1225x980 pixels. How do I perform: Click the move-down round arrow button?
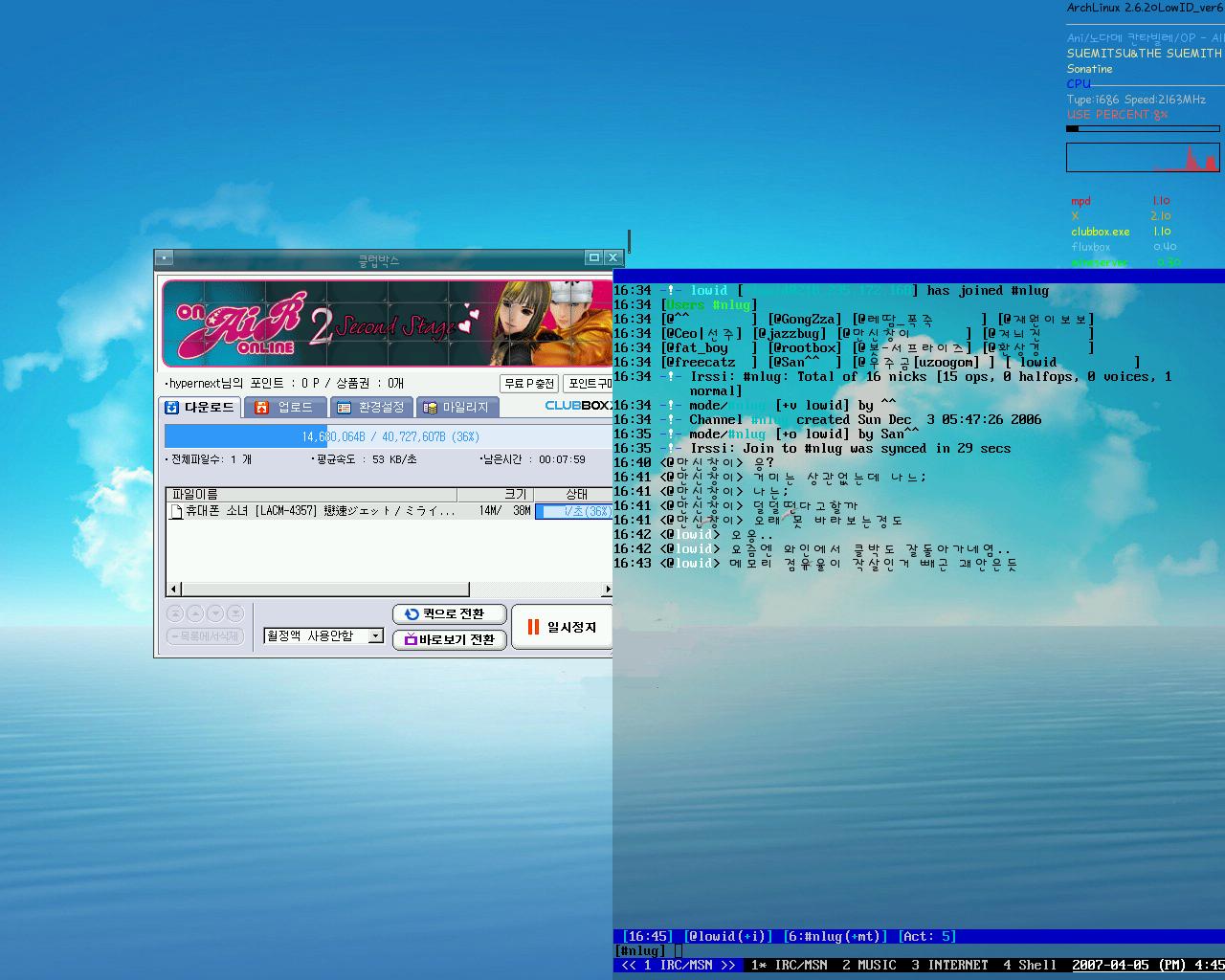coord(215,613)
